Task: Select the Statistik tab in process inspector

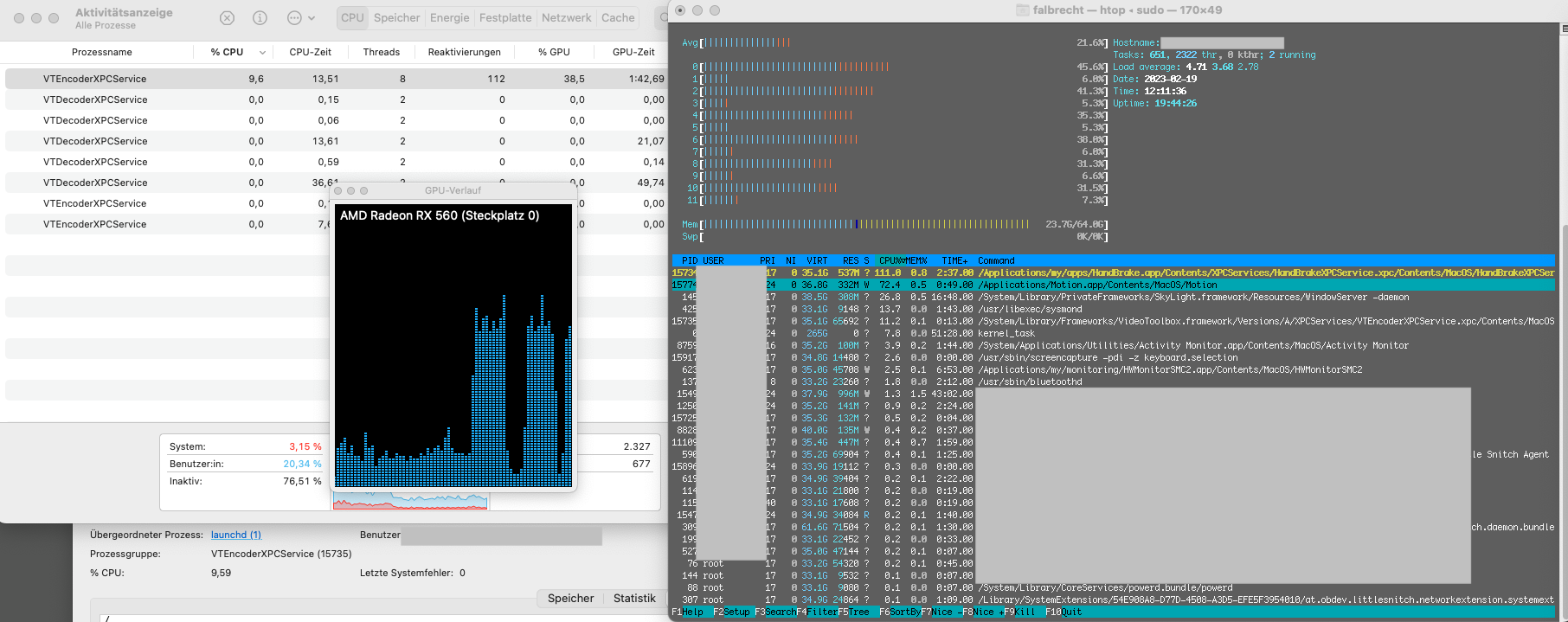Action: 634,599
